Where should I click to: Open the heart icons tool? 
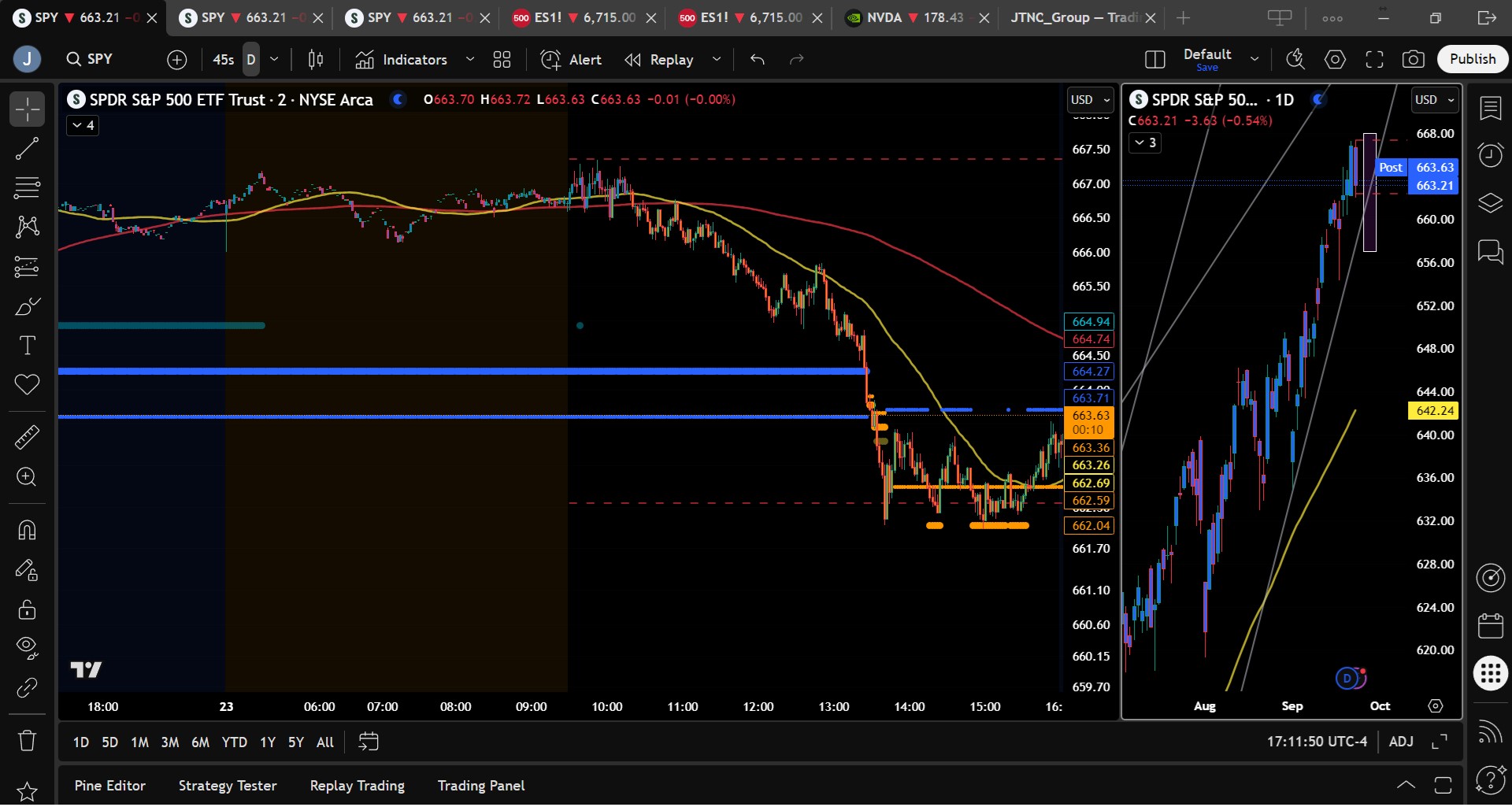click(27, 385)
